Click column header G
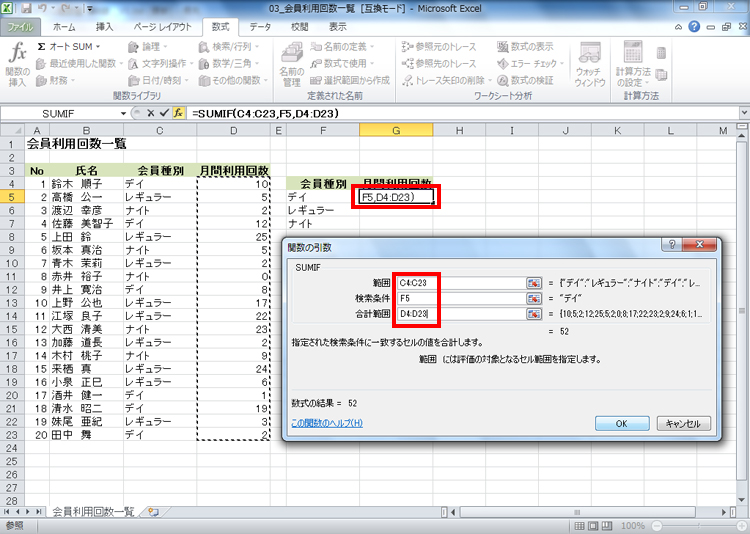The image size is (750, 534). (x=396, y=130)
